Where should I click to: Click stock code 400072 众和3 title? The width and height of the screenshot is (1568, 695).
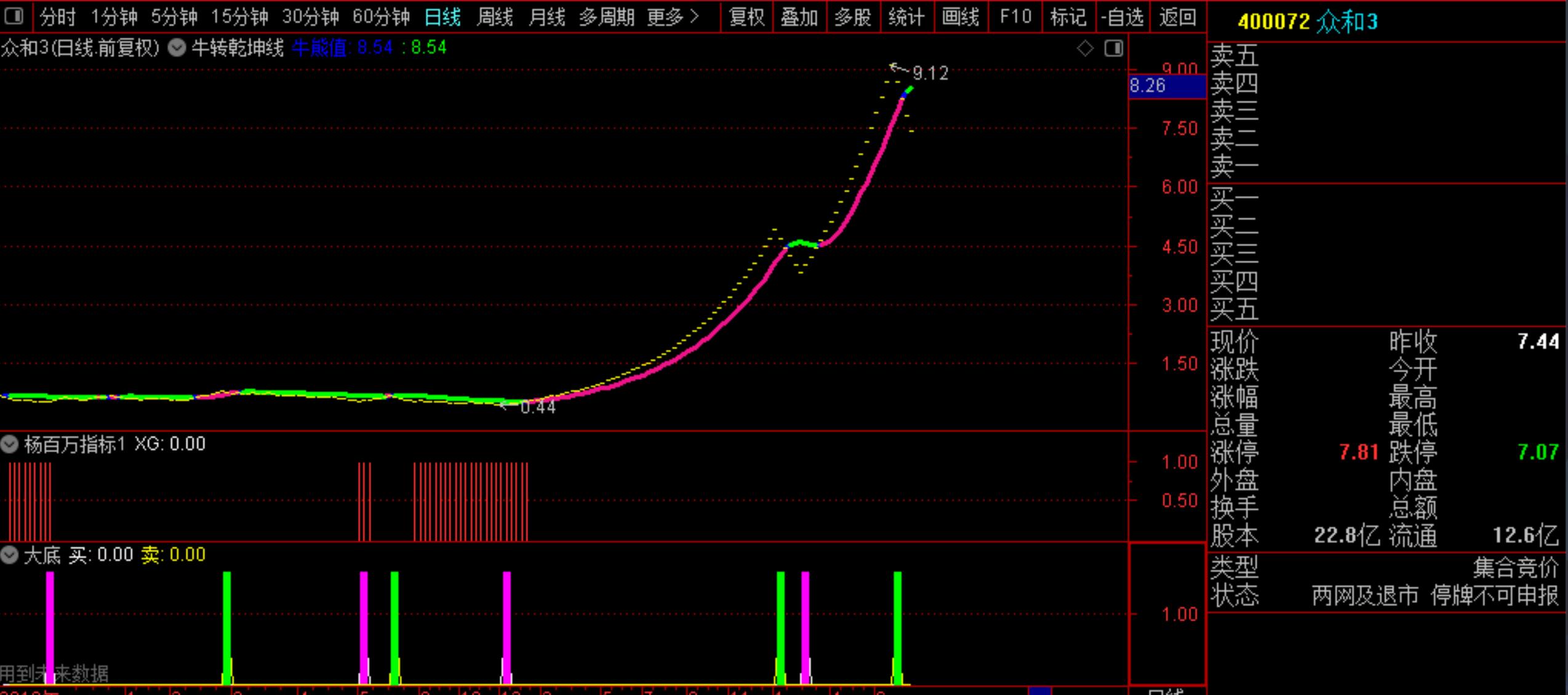pyautogui.click(x=1307, y=22)
